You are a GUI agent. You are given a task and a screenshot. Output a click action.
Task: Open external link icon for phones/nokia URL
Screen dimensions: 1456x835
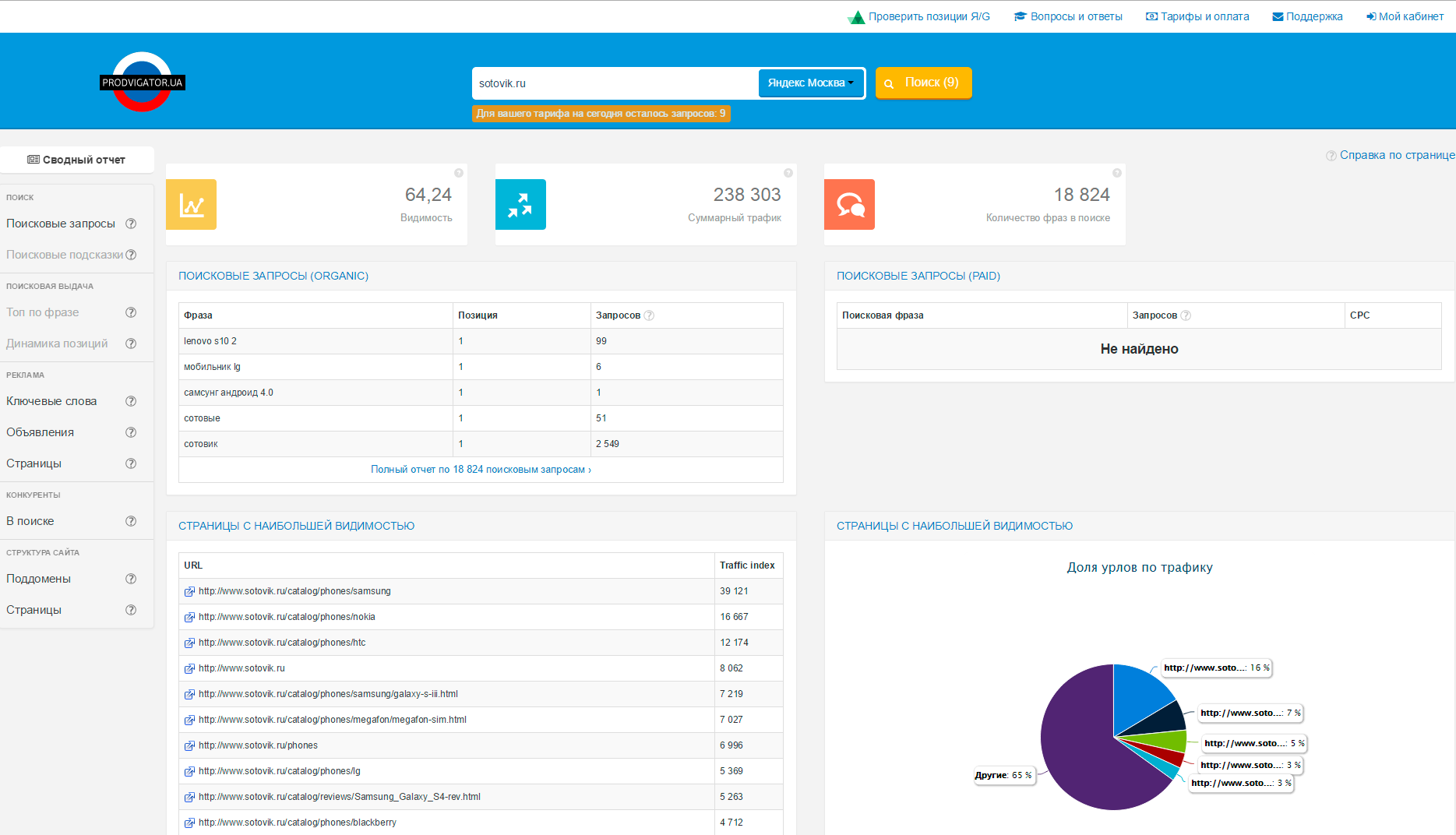pyautogui.click(x=189, y=617)
